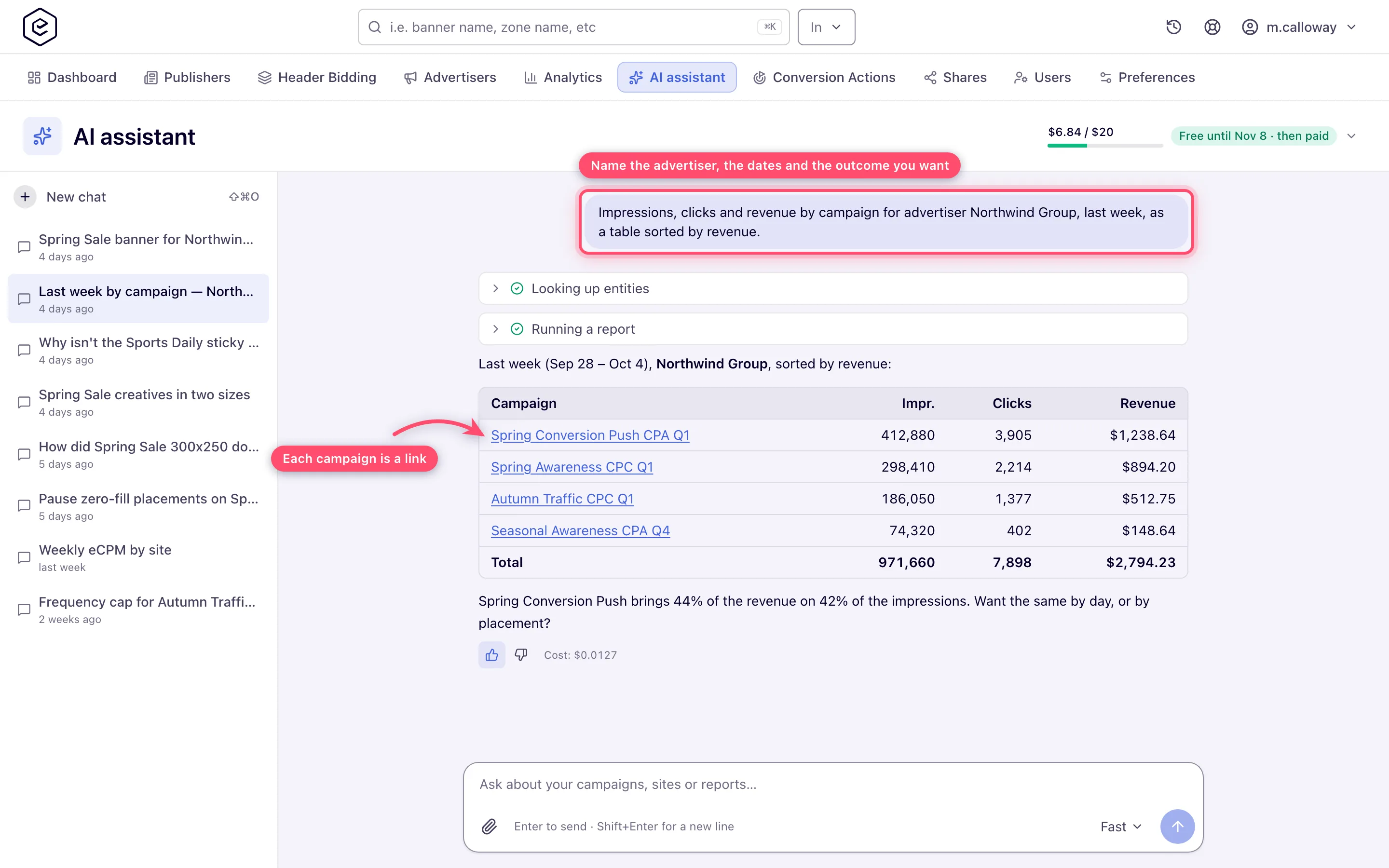
Task: Go to the Users tab
Action: pos(1042,77)
